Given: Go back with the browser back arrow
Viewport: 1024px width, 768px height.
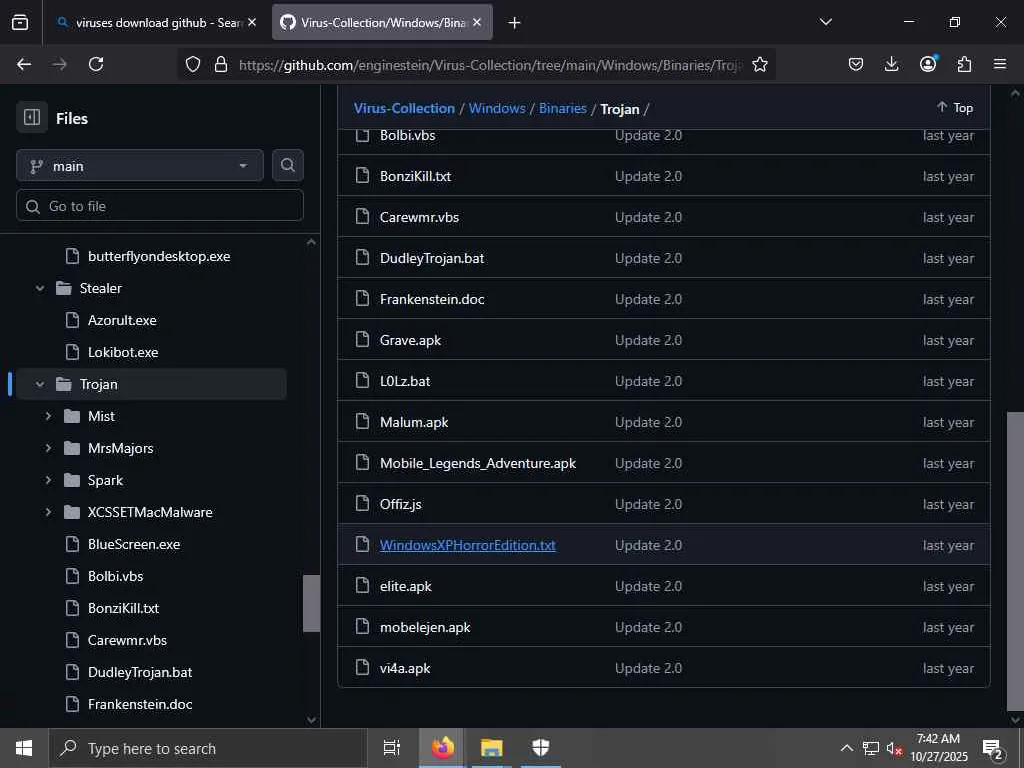Looking at the screenshot, I should coord(24,64).
